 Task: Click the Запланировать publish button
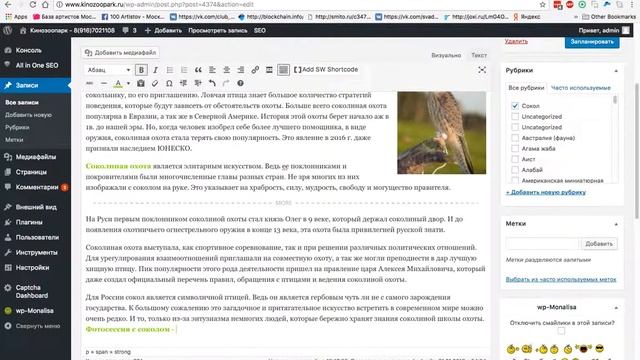[x=592, y=42]
